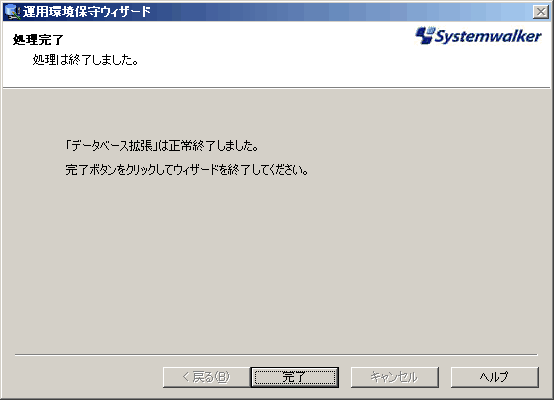This screenshot has height=400, width=554.
Task: Click the separator line above the buttons
Action: (276, 354)
